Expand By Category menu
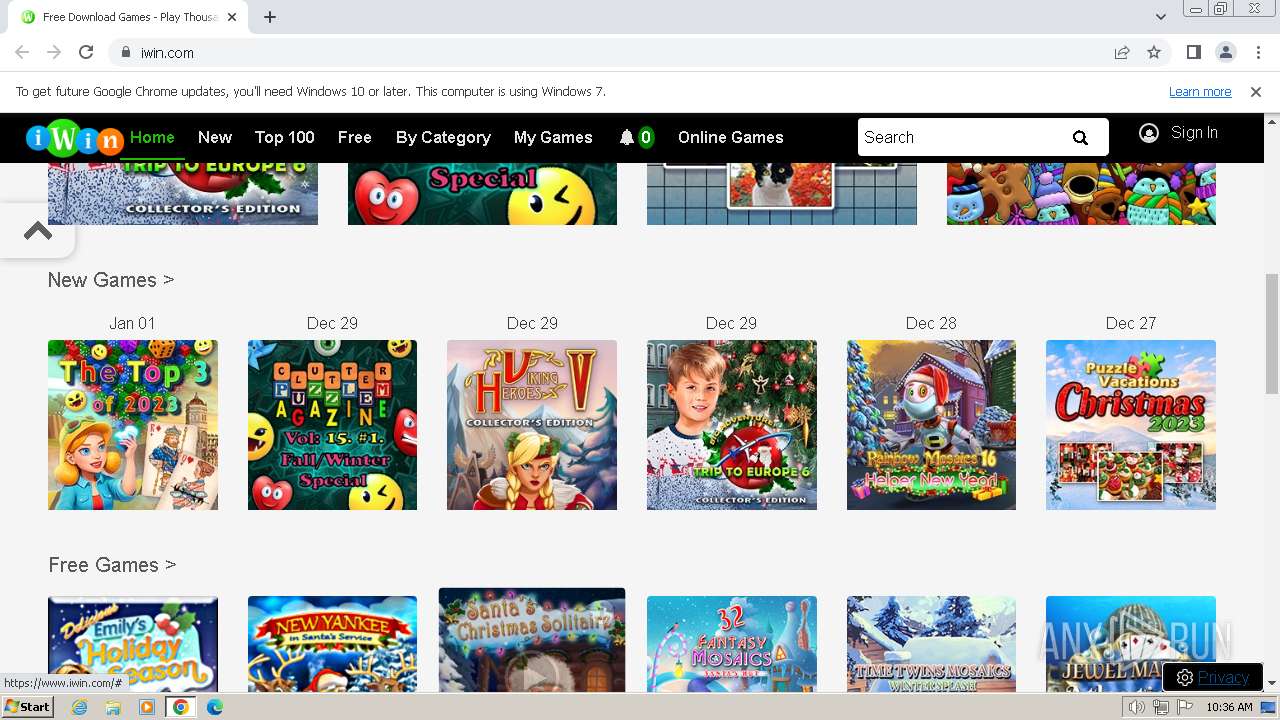1280x720 pixels. click(443, 138)
